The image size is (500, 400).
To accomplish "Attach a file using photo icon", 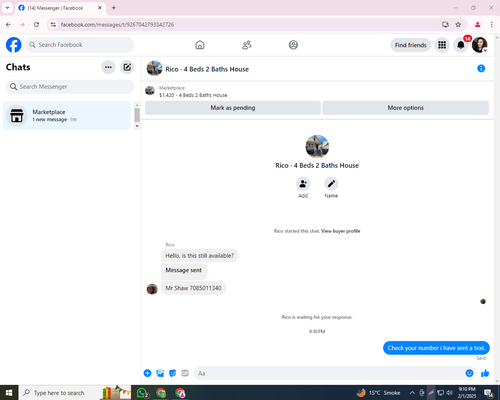I will 160,373.
